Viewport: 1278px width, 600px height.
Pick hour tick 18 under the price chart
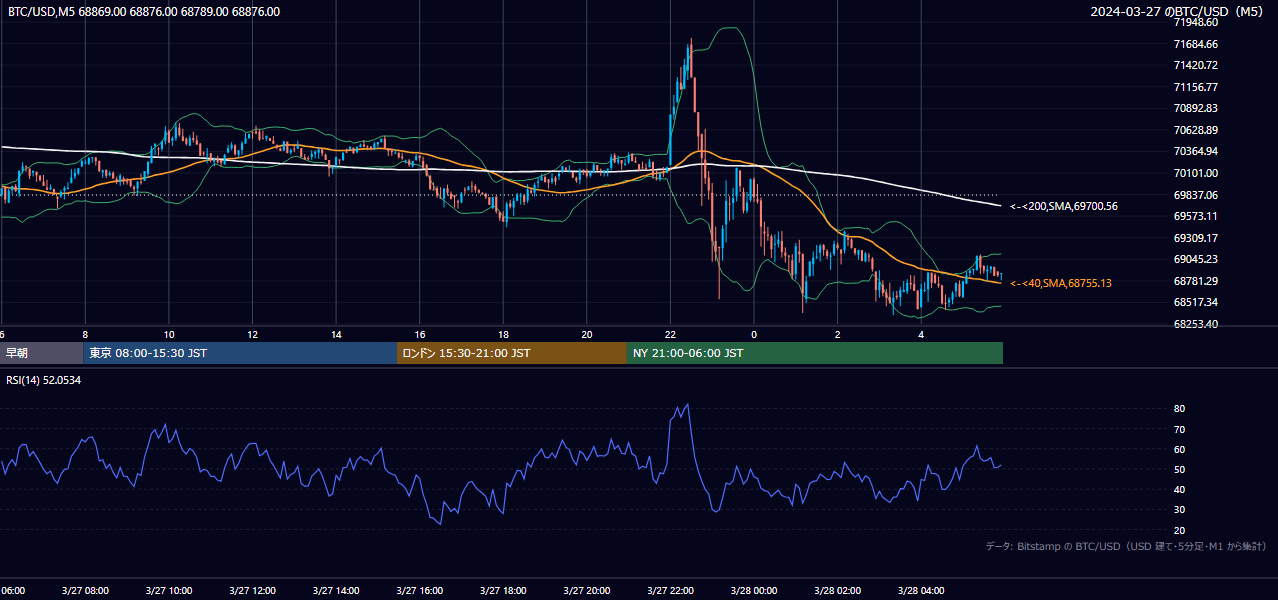(504, 334)
